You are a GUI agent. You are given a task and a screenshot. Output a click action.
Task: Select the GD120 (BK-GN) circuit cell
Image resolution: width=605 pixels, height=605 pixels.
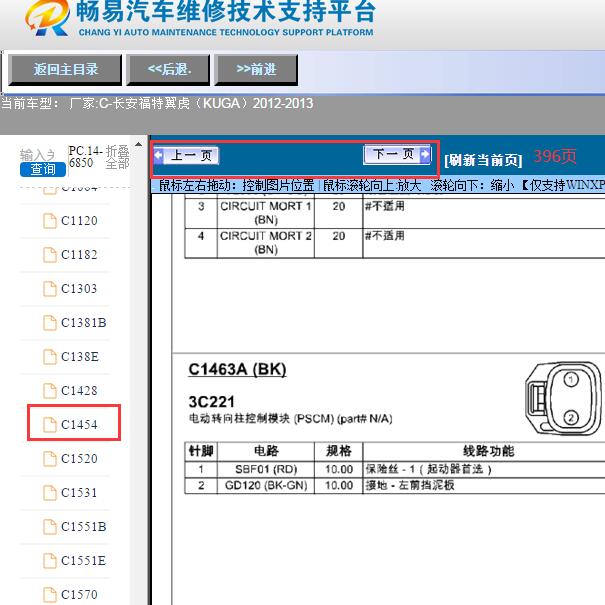coord(266,486)
